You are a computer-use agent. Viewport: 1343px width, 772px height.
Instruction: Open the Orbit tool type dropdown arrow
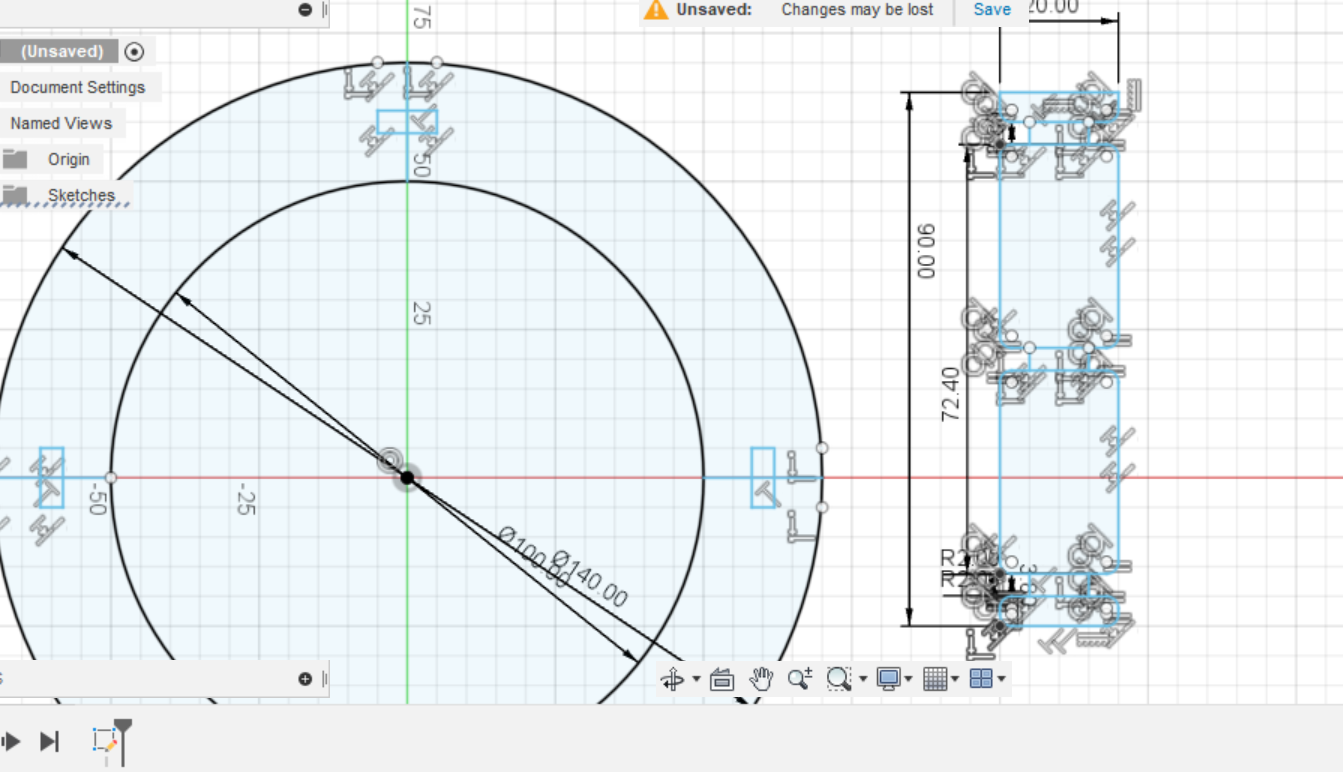[x=696, y=680]
